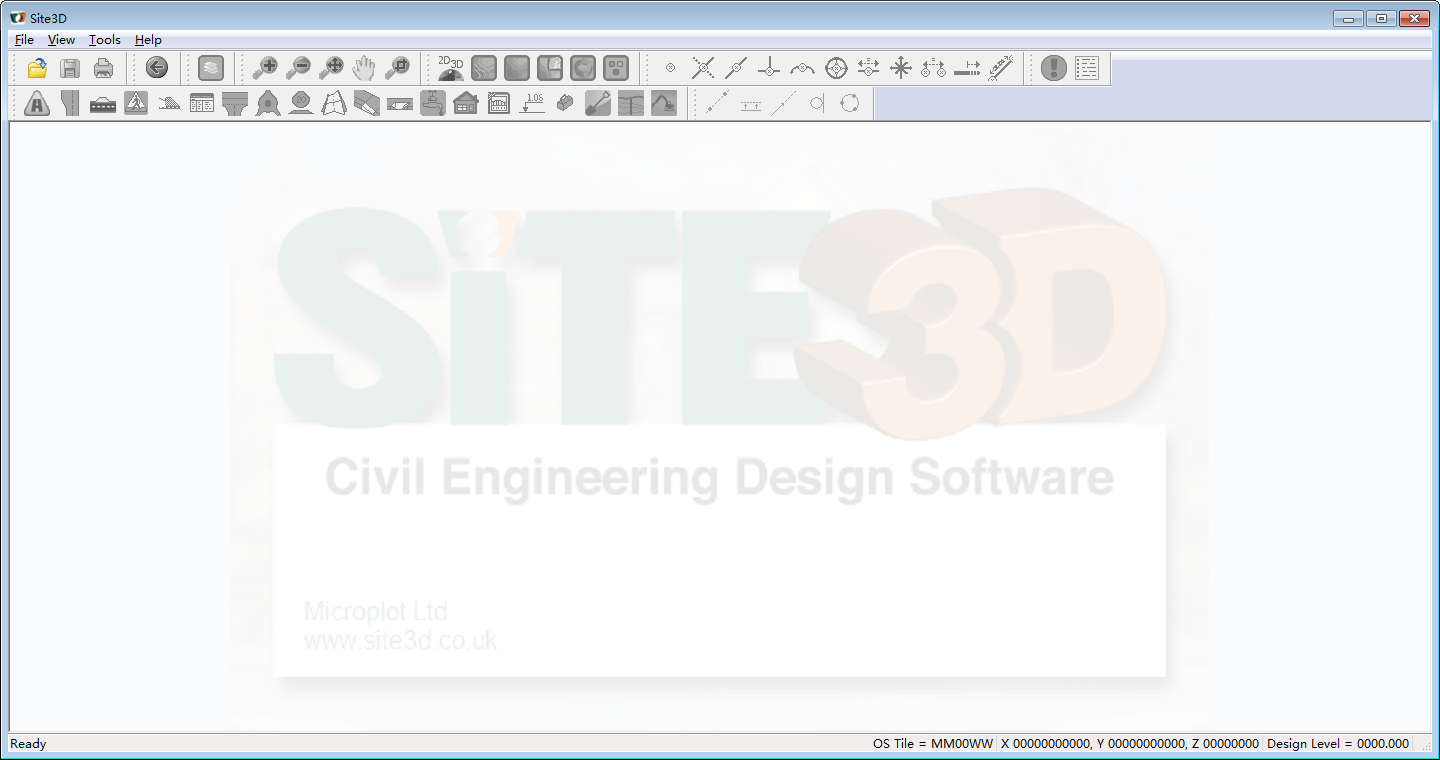Click the shovel excavation icon
This screenshot has width=1440, height=760.
tap(598, 103)
